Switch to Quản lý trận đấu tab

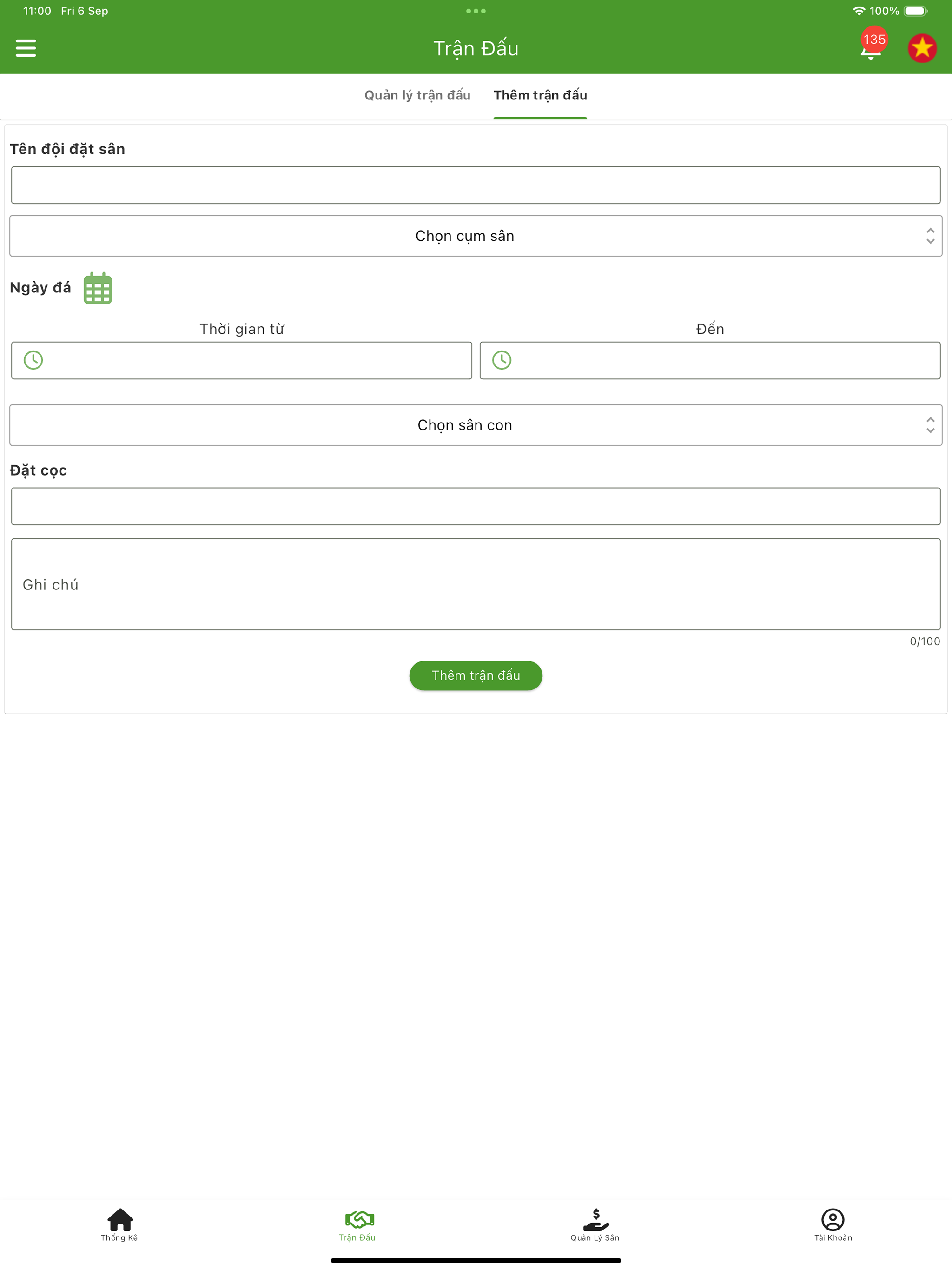coord(417,95)
